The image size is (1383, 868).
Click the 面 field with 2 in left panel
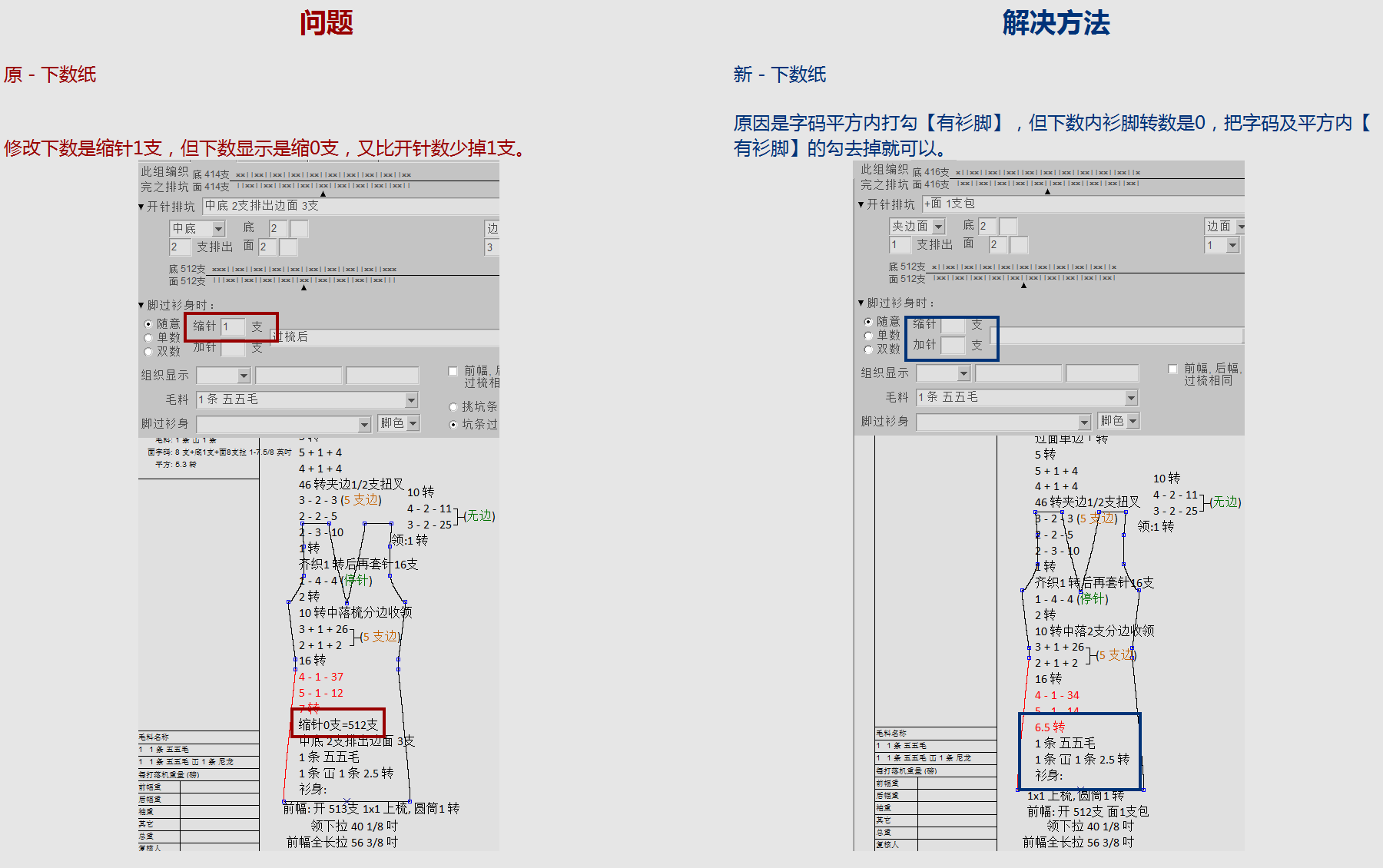click(267, 247)
